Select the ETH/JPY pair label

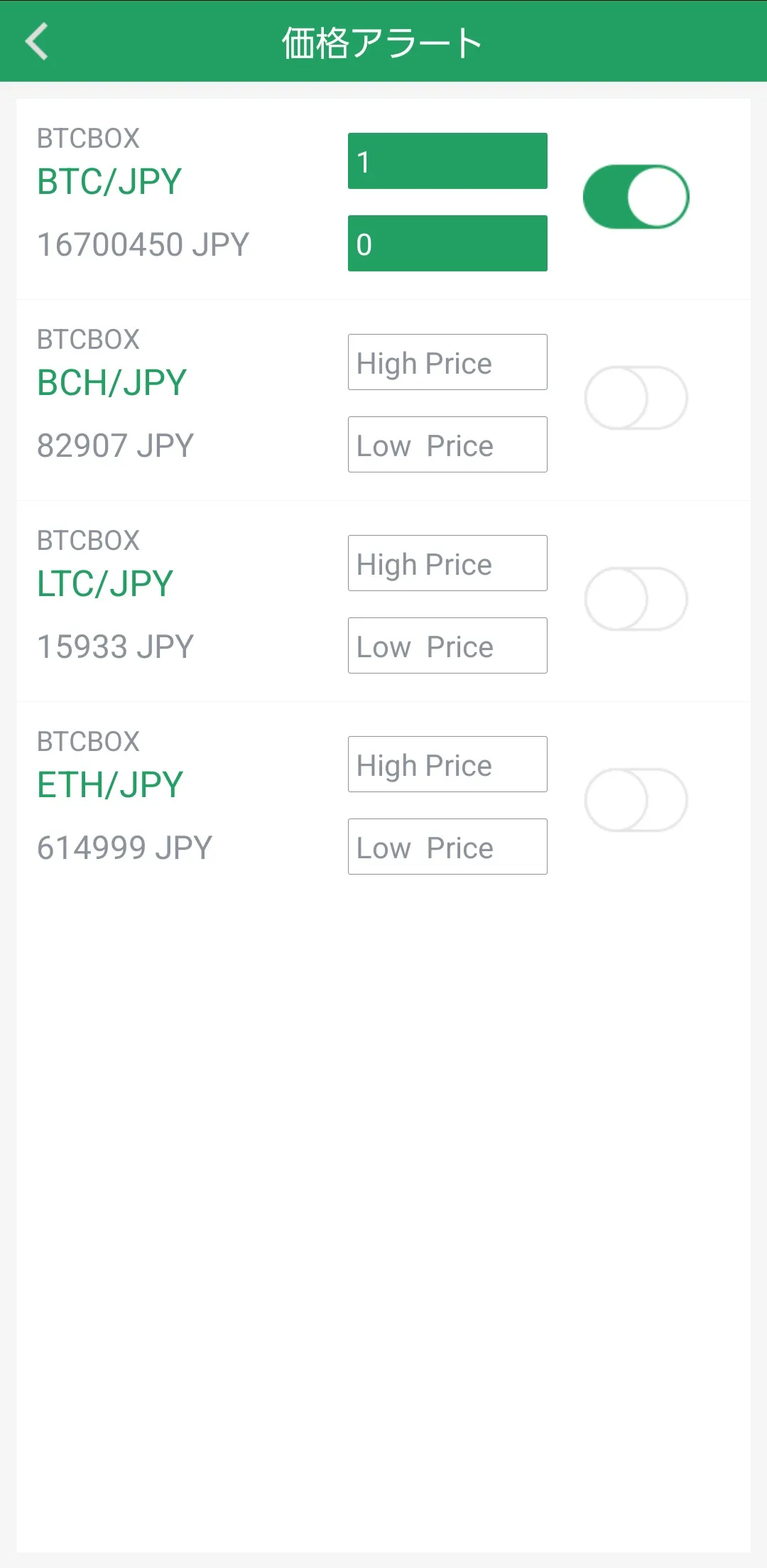pos(110,785)
